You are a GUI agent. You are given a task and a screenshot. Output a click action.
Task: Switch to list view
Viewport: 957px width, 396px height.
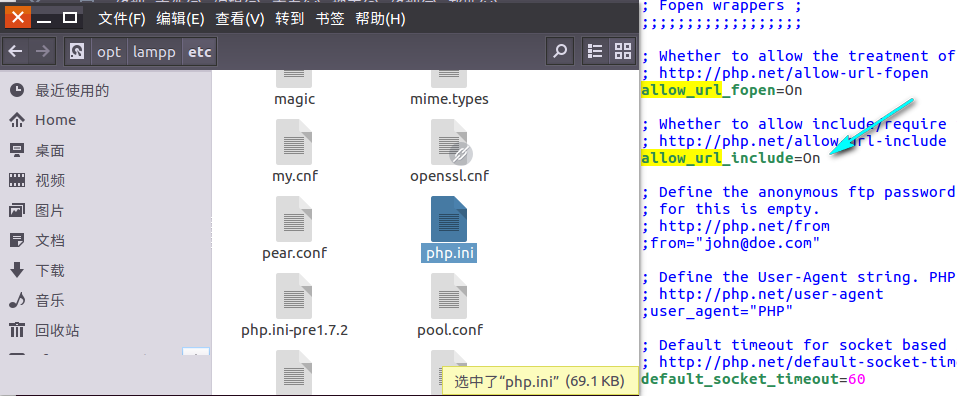(595, 51)
